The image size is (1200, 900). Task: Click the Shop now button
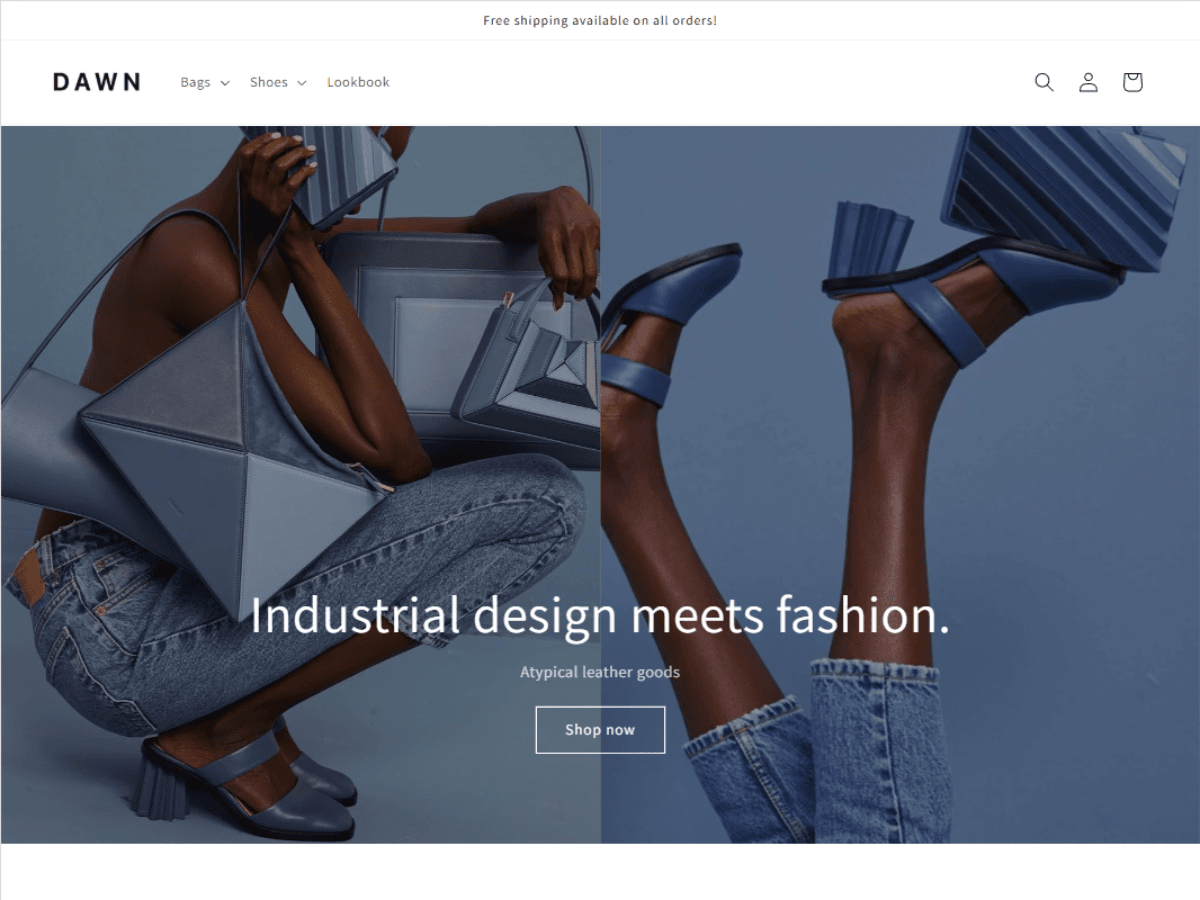(x=600, y=730)
